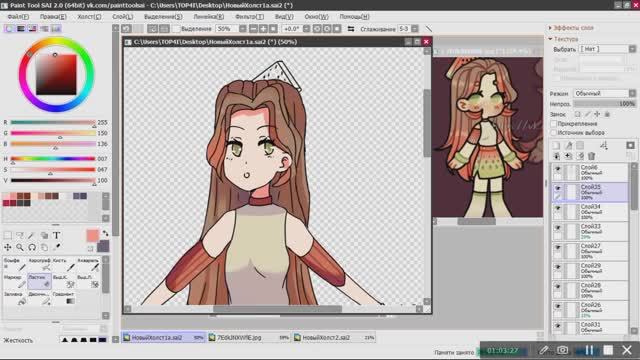The width and height of the screenshot is (640, 360).
Task: Choose the Градиент gradient tool
Action: tap(64, 298)
